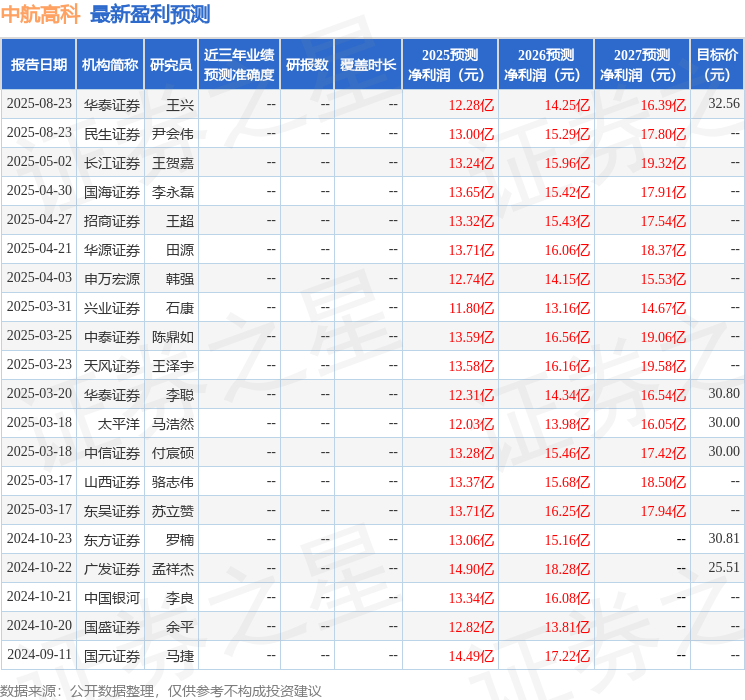The width and height of the screenshot is (745, 700).
Task: Click the 2026预测净利润 column header
Action: [546, 65]
